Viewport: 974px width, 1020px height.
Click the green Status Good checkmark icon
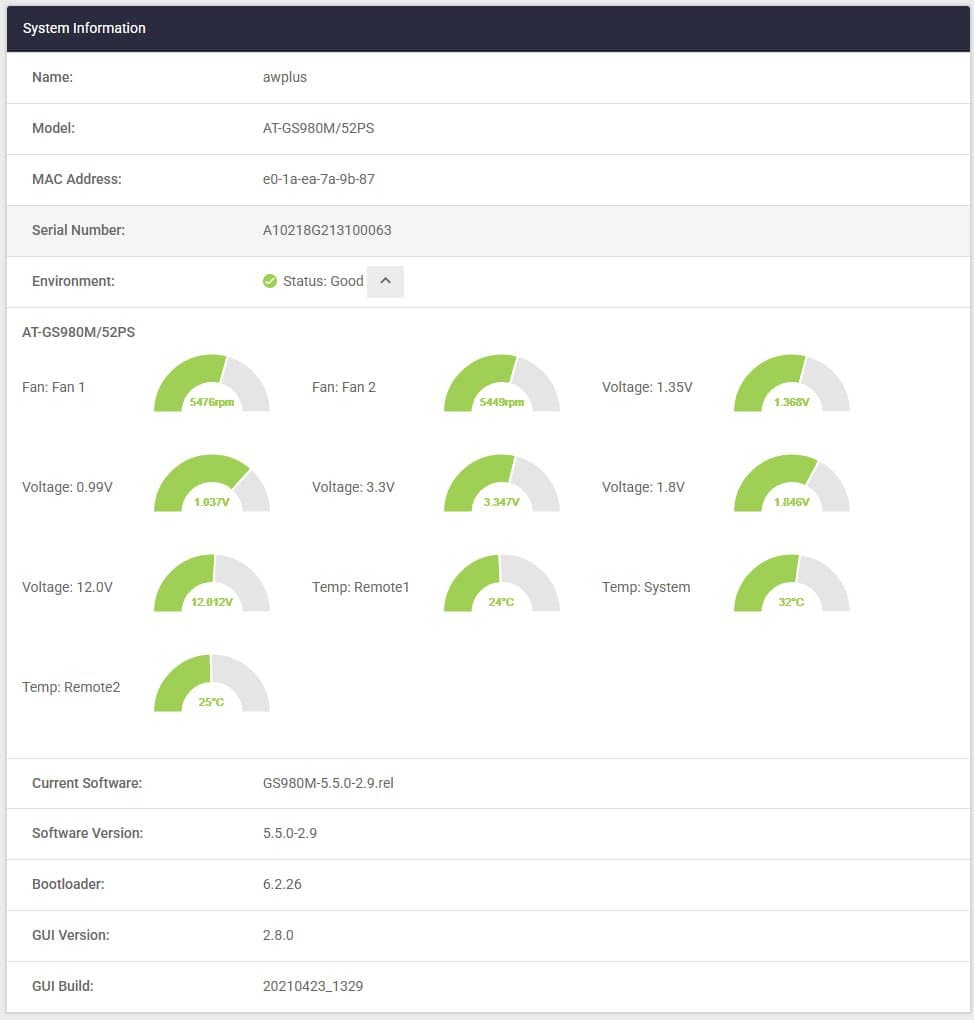[270, 281]
